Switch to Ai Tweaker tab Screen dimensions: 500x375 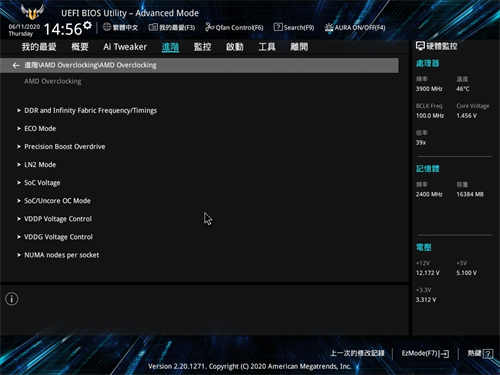pos(125,47)
